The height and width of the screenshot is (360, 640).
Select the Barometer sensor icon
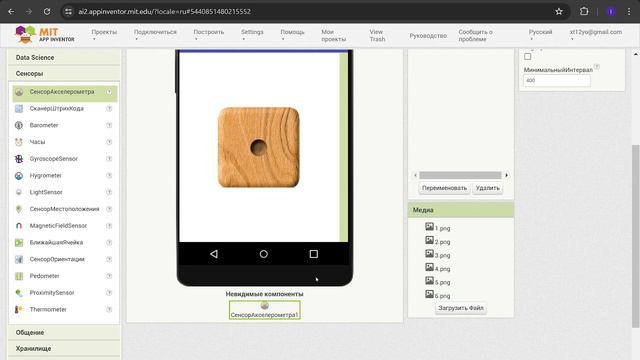19,125
